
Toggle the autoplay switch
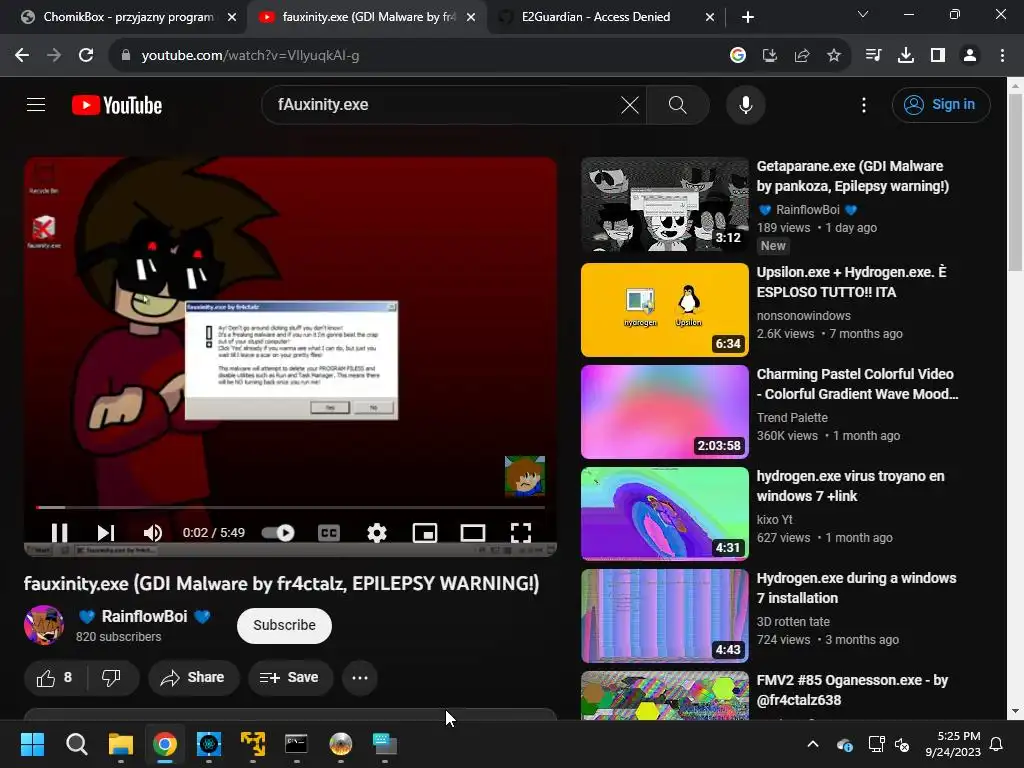[x=278, y=533]
